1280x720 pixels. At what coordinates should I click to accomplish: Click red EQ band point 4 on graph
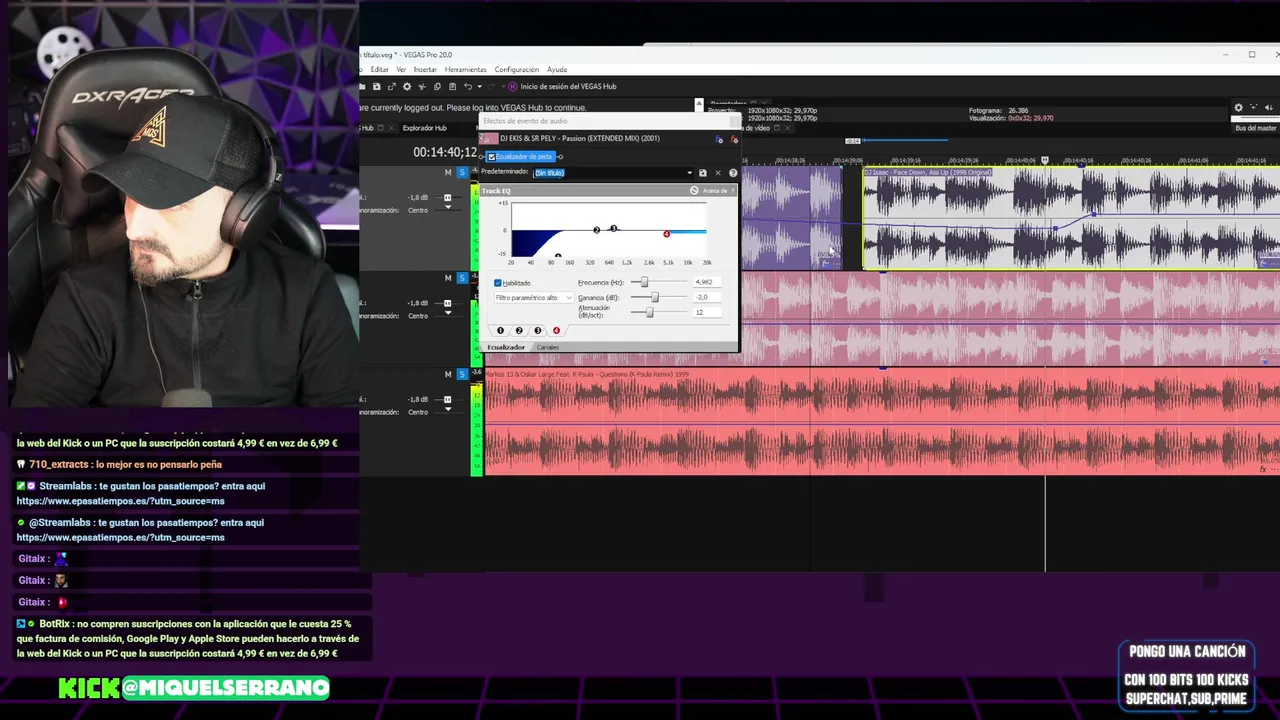(667, 234)
